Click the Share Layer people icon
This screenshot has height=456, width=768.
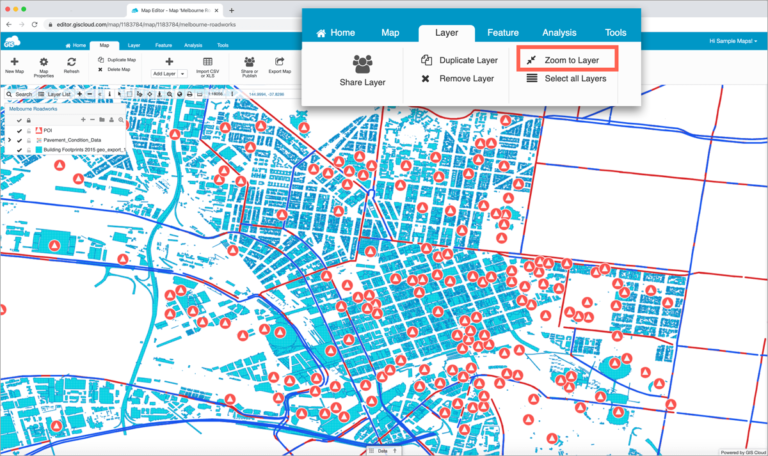[362, 65]
